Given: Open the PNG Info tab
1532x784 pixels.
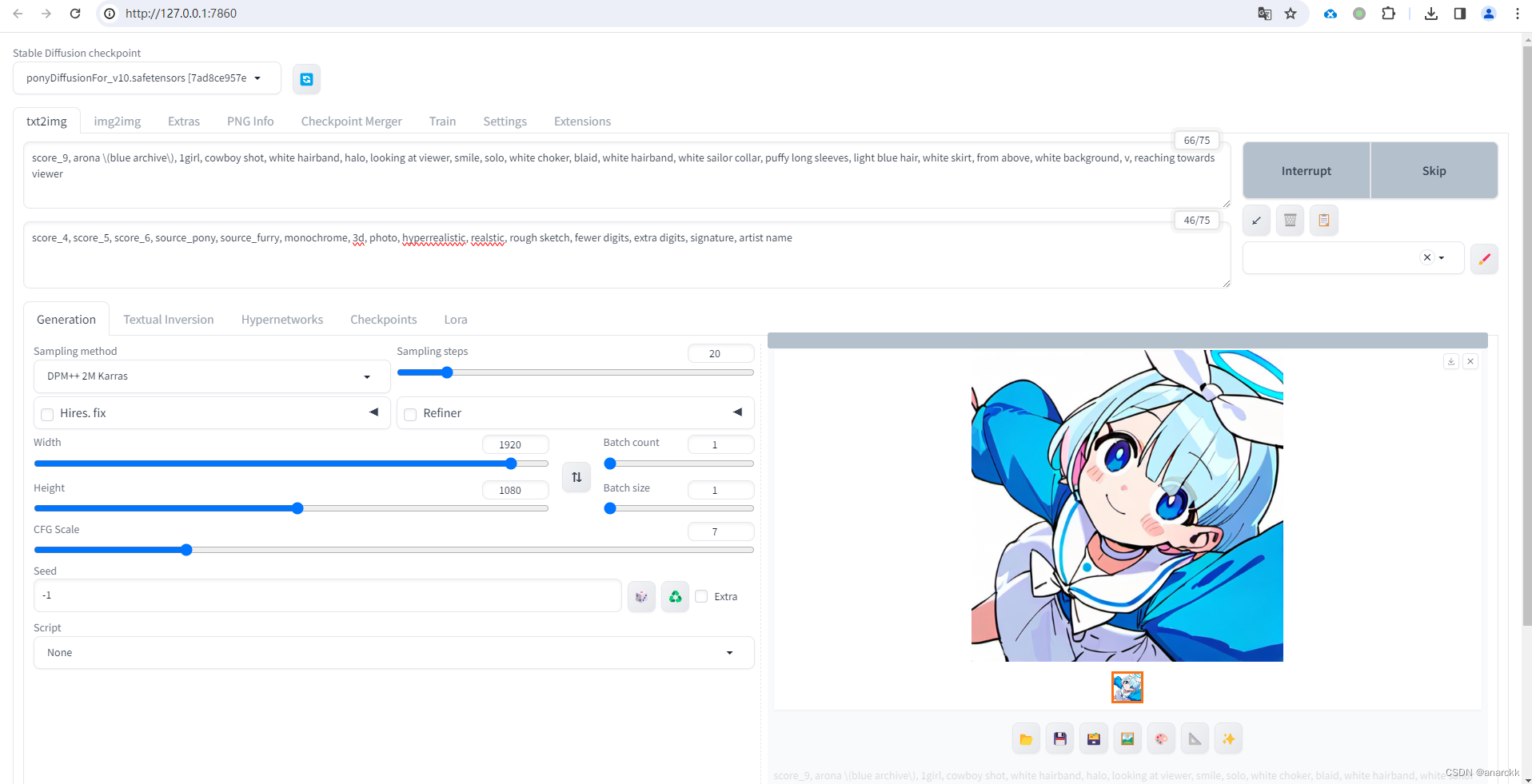Looking at the screenshot, I should [250, 121].
